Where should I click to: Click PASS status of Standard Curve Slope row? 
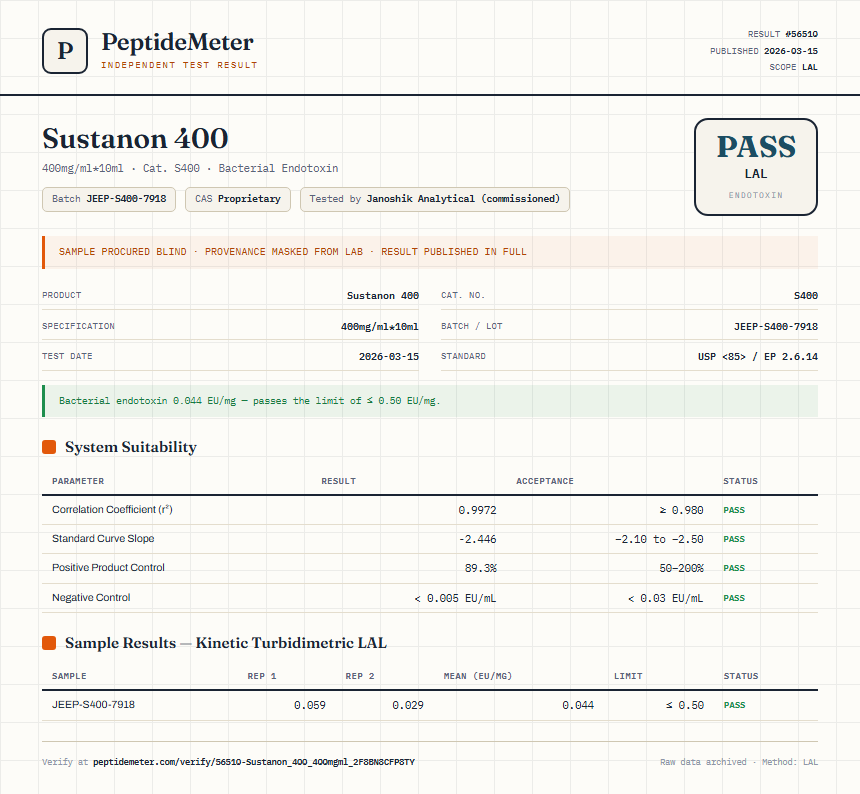[x=734, y=539]
